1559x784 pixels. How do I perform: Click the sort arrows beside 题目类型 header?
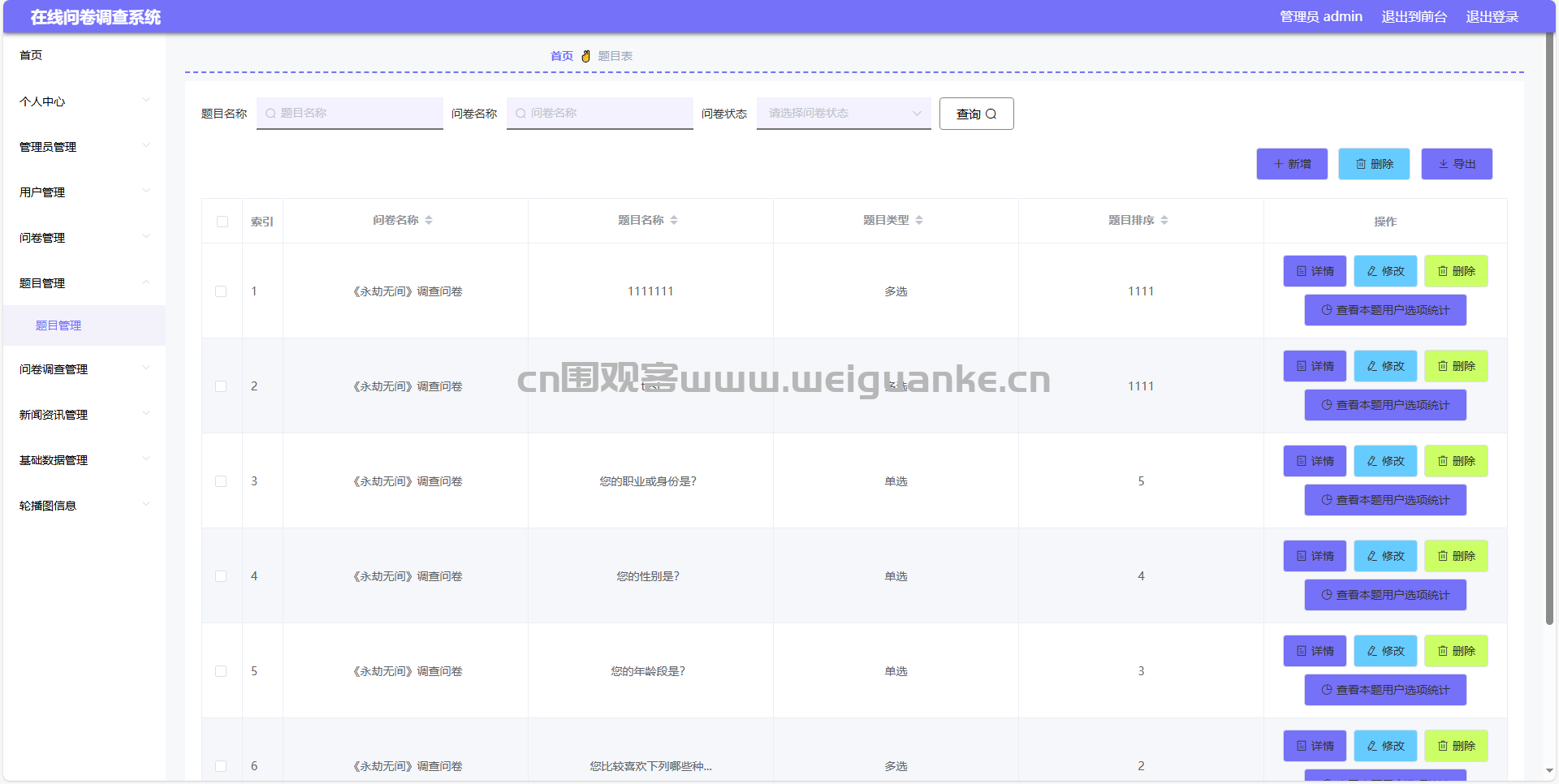[x=919, y=221]
